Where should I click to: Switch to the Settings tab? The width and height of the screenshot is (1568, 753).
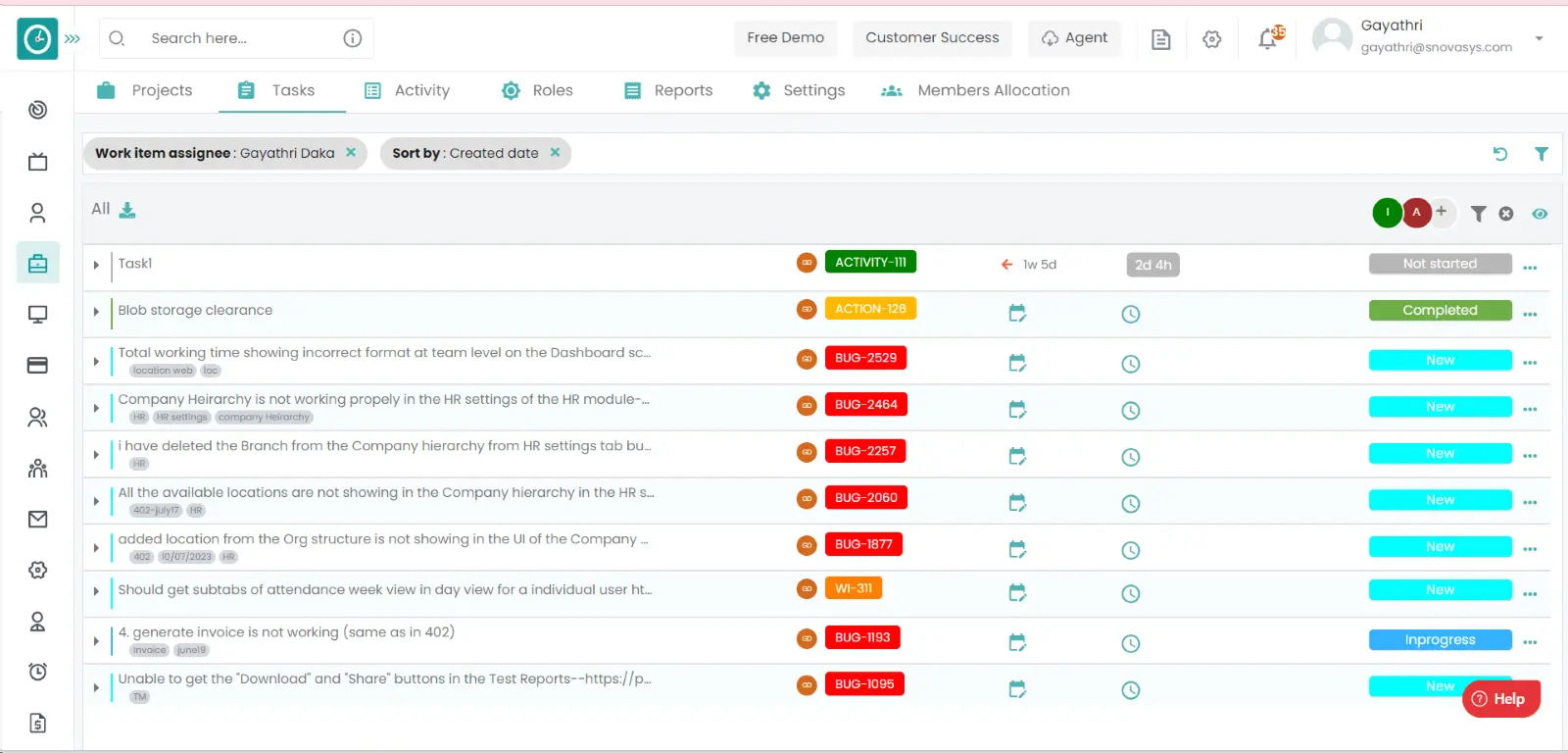point(799,90)
